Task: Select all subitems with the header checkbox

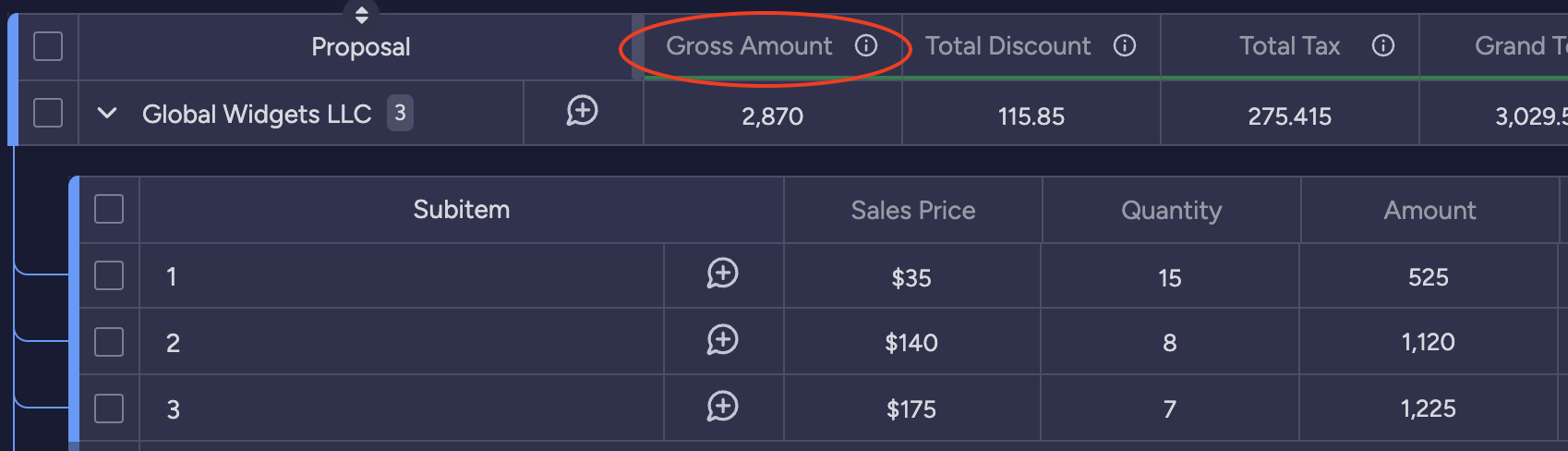Action: tap(109, 209)
